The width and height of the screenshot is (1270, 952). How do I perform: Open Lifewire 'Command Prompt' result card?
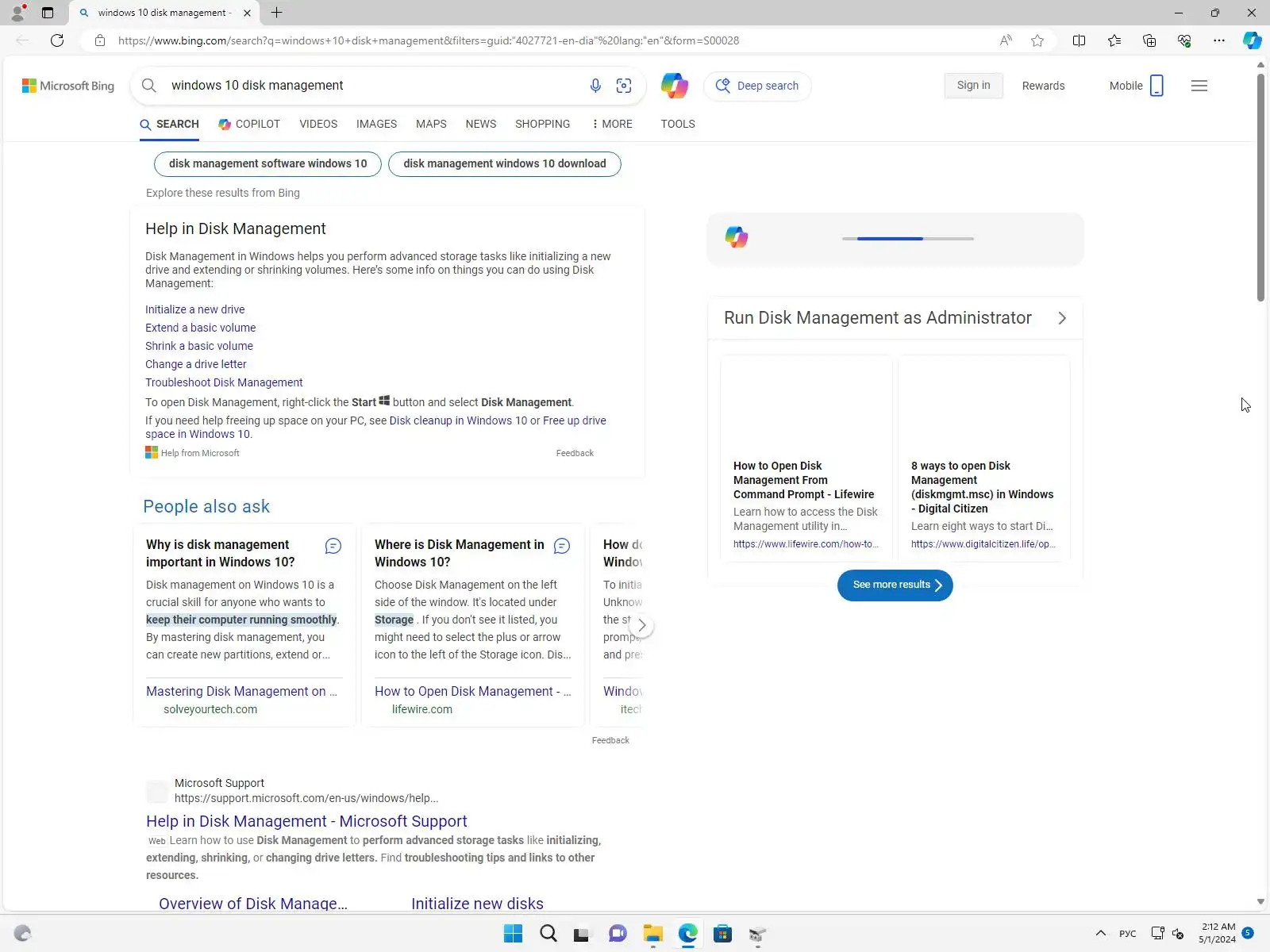pos(806,458)
